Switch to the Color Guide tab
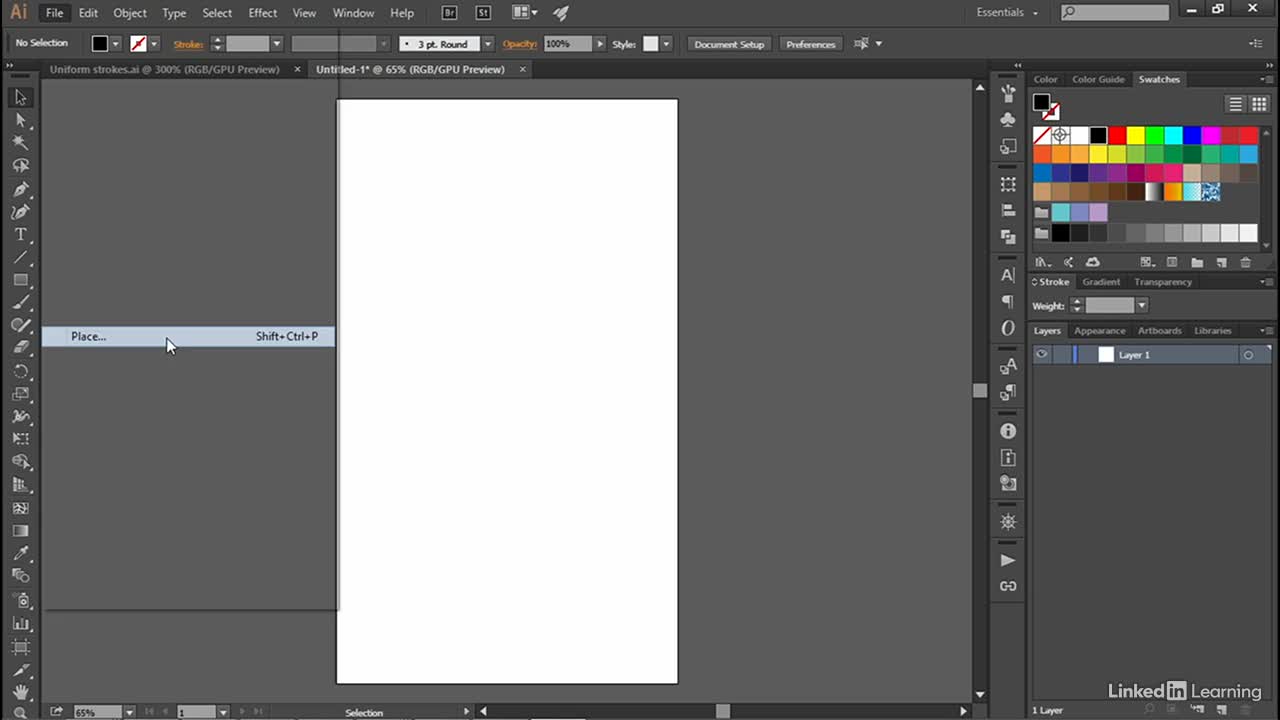This screenshot has width=1280, height=720. (1098, 79)
